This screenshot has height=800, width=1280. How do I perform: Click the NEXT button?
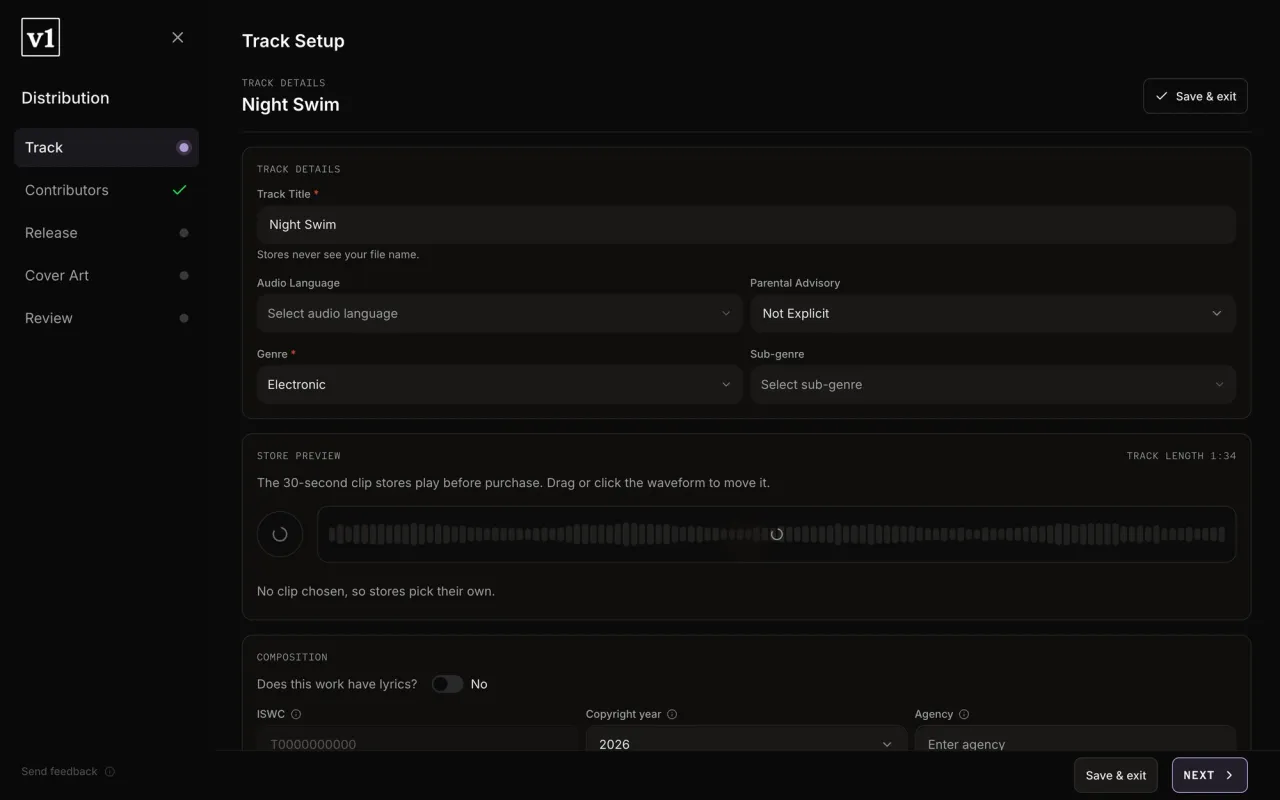[x=1209, y=775]
